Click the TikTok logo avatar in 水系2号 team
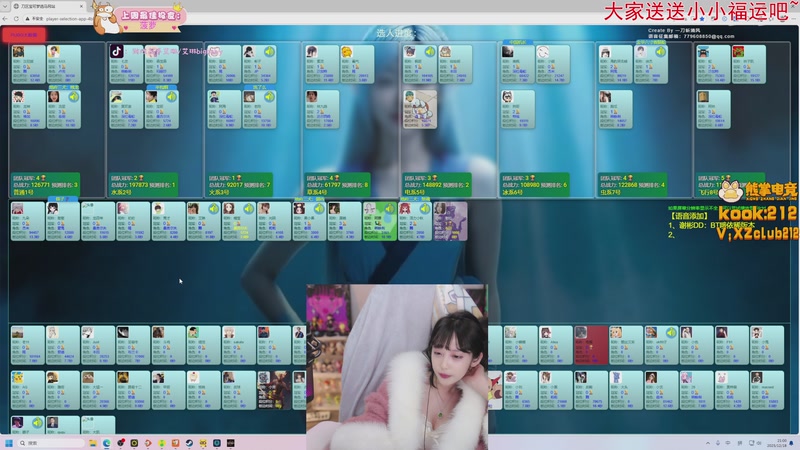 click(116, 52)
